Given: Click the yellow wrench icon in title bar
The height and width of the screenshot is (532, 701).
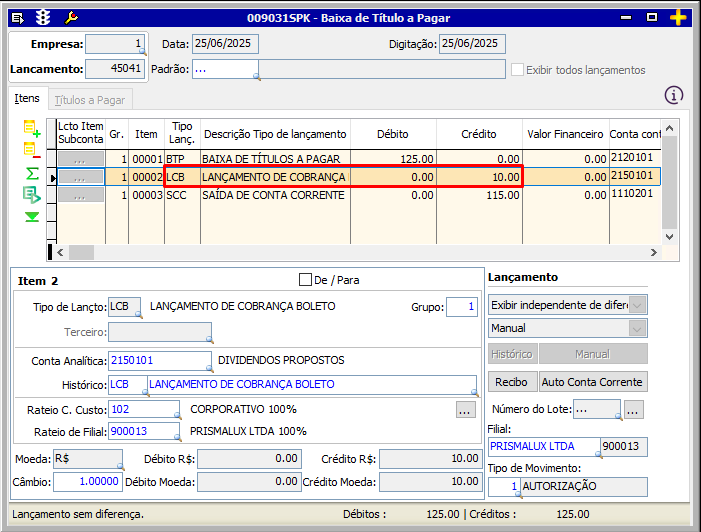Looking at the screenshot, I should click(x=70, y=18).
